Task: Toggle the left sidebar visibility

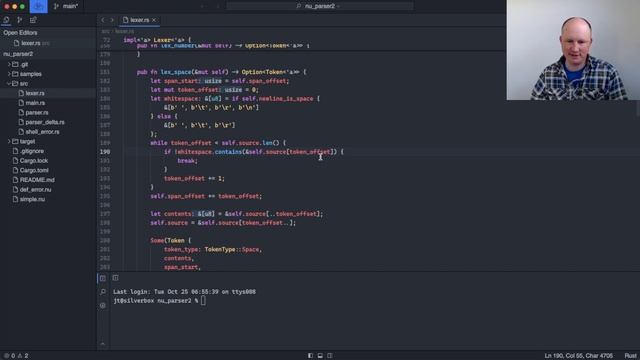Action: [311, 356]
